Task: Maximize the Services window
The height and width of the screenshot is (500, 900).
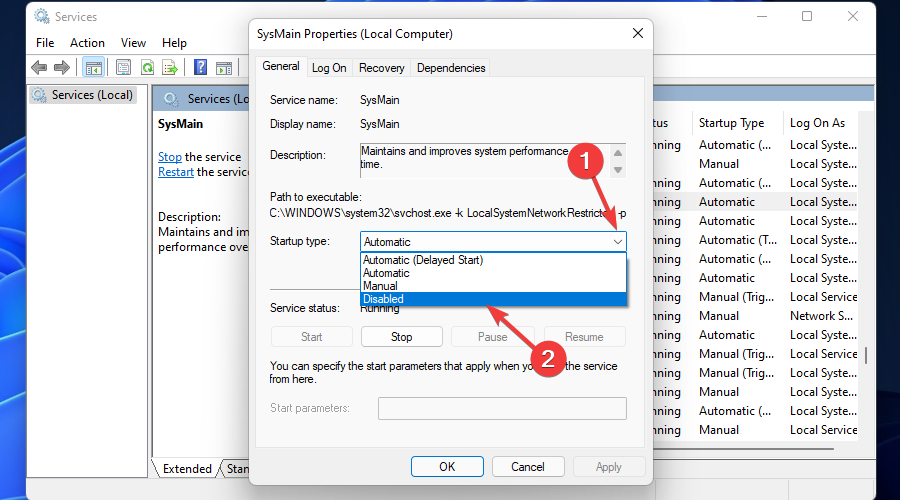Action: [807, 17]
